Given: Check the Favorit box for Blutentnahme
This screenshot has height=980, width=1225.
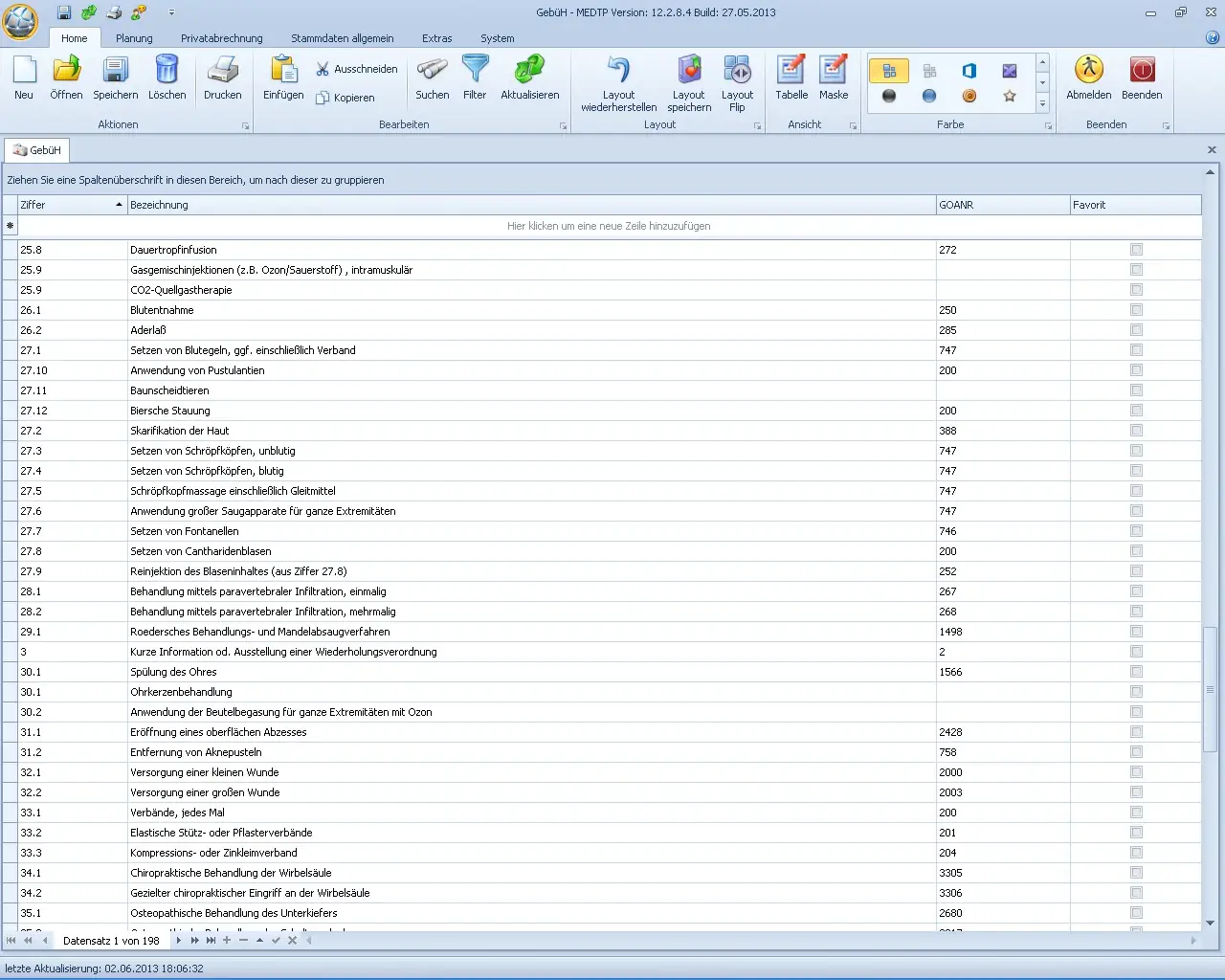Looking at the screenshot, I should pos(1136,309).
